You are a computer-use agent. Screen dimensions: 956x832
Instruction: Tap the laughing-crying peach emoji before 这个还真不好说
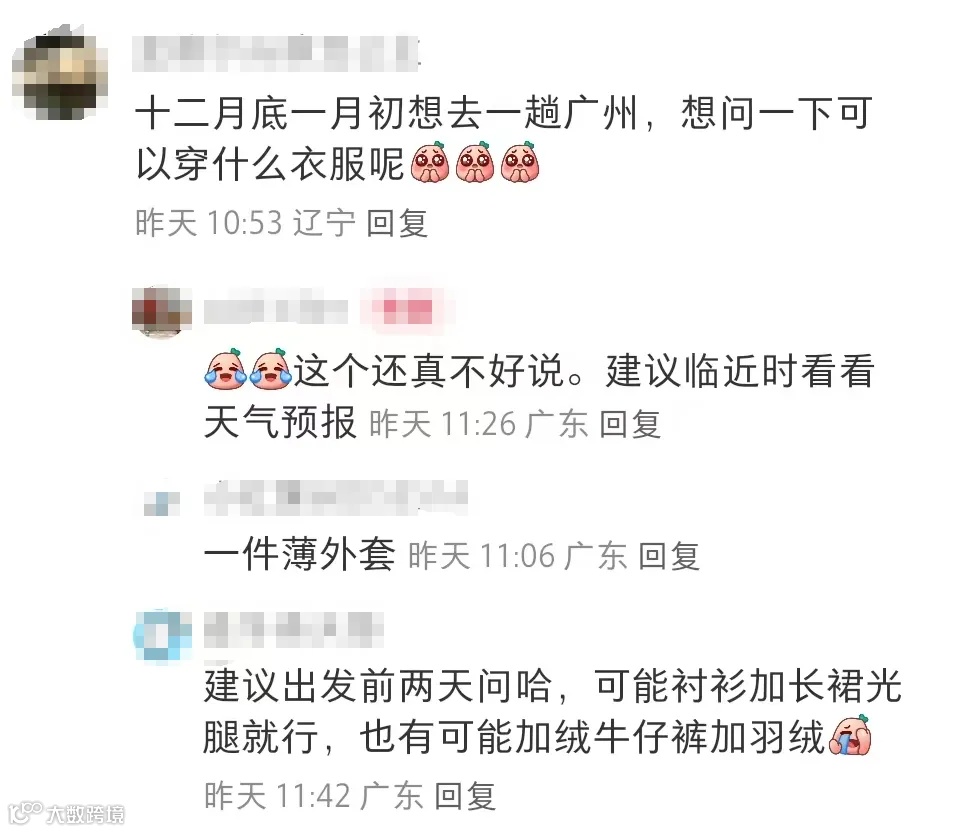225,368
